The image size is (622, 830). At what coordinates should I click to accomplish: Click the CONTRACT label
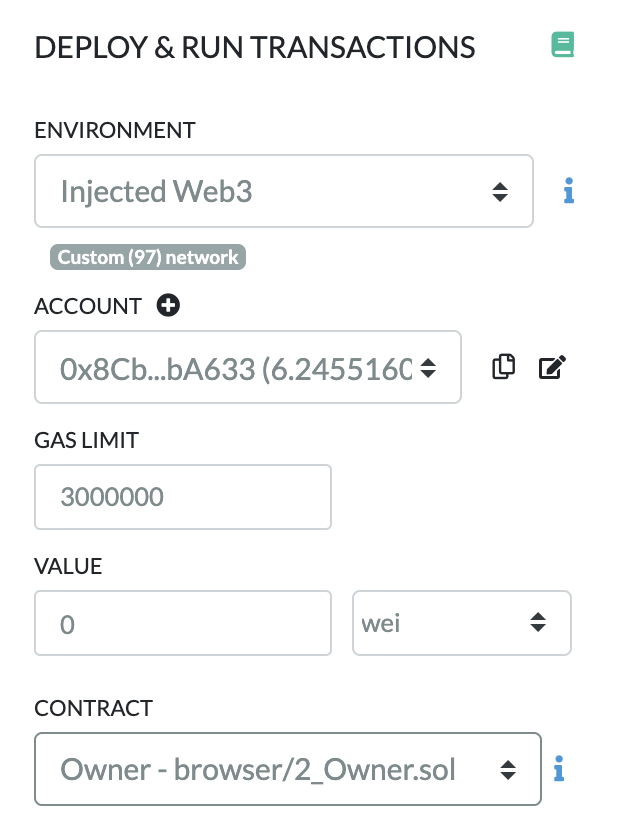pos(93,708)
